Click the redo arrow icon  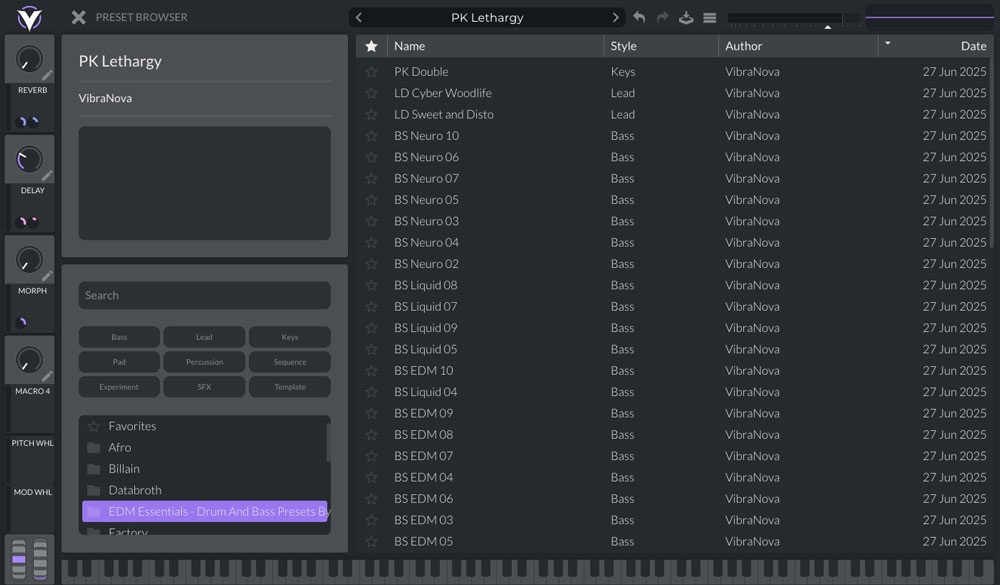coord(663,18)
